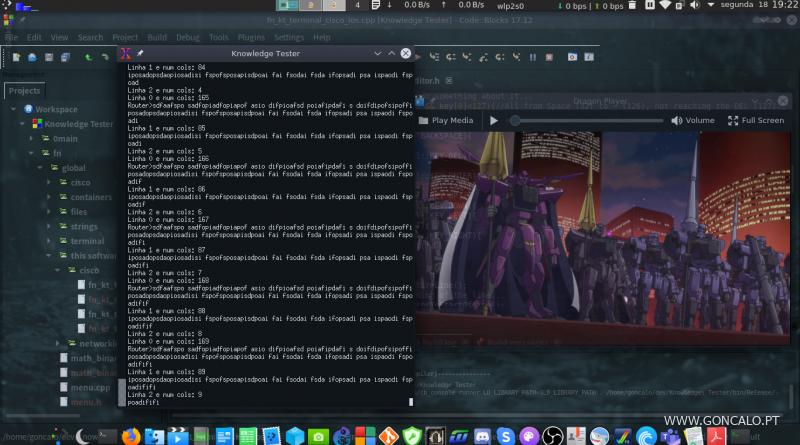This screenshot has width=800, height=445.
Task: Select menu.cpp in the project tree
Action: (x=90, y=387)
